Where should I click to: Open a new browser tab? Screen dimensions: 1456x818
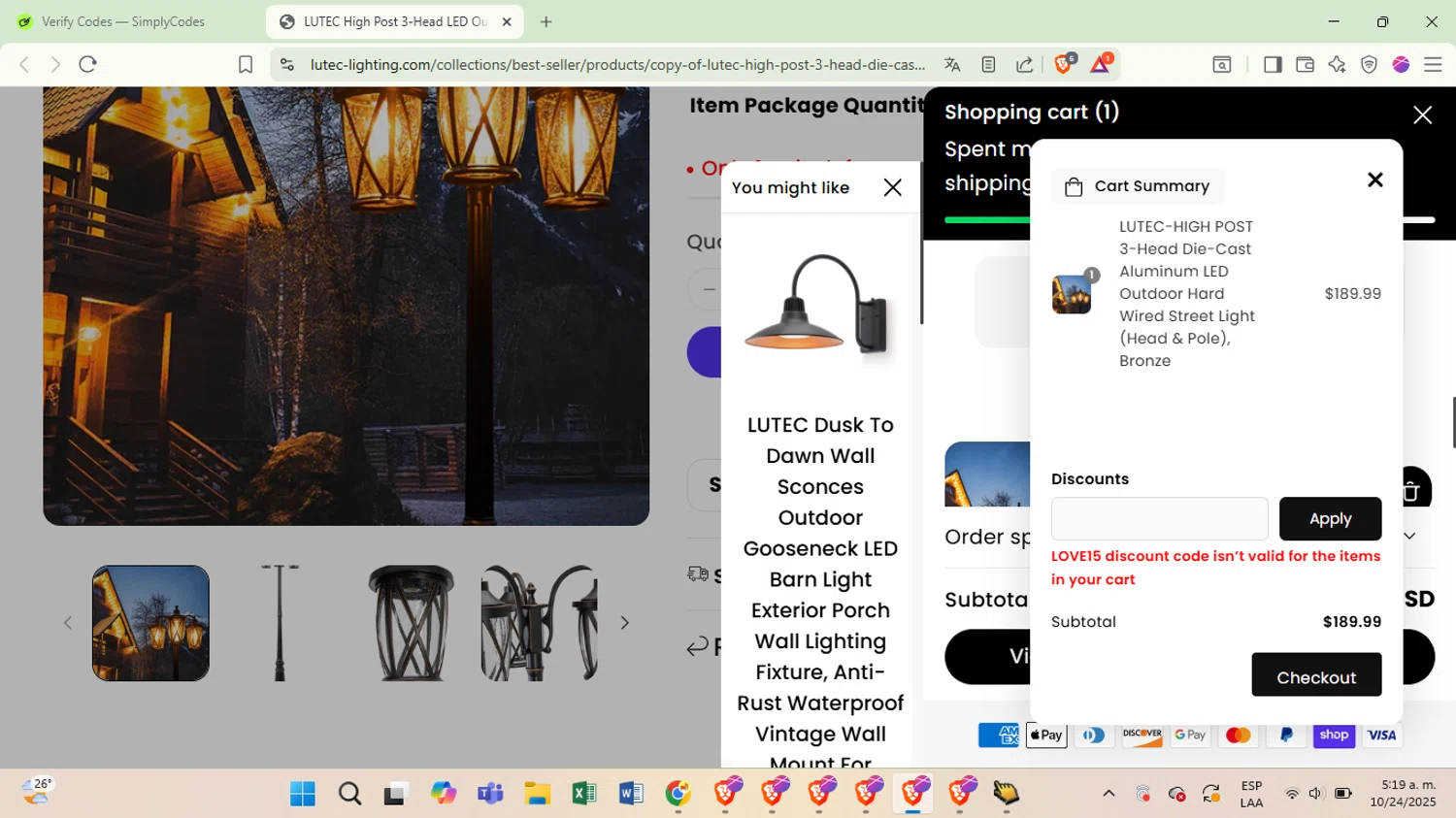pyautogui.click(x=546, y=21)
